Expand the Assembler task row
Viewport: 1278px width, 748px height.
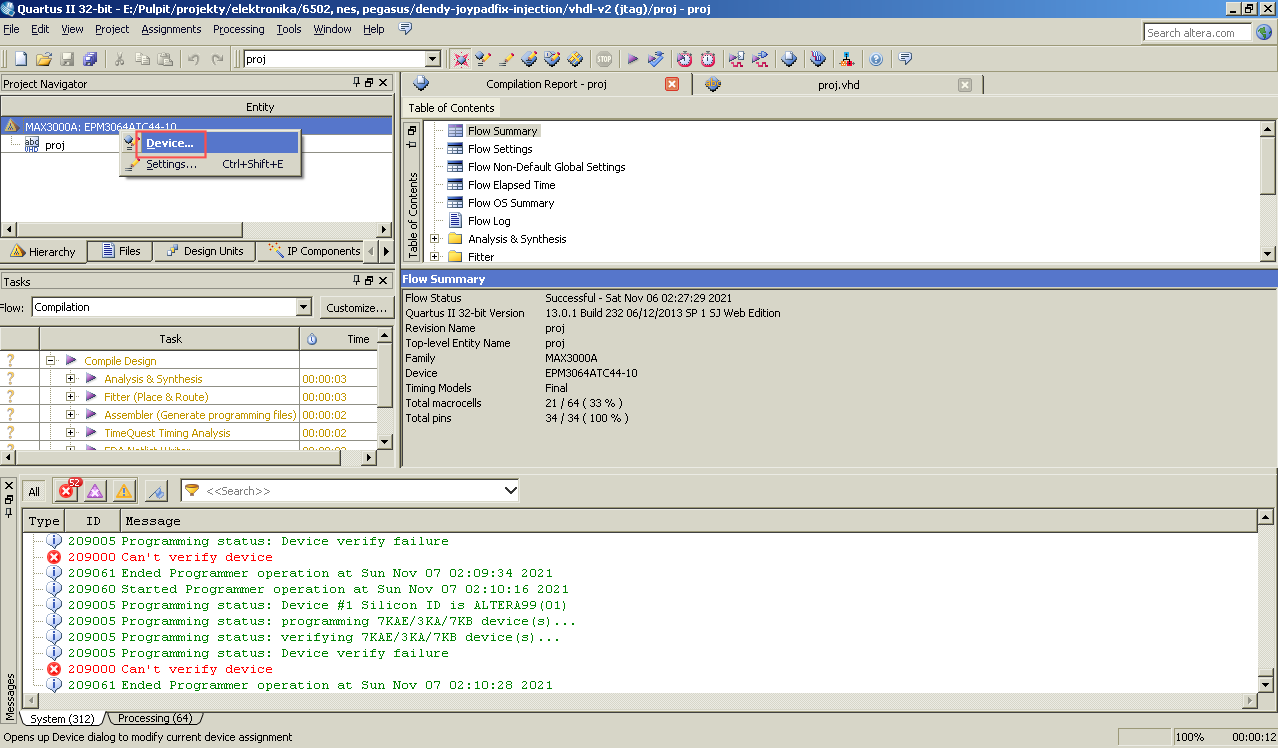(x=70, y=415)
